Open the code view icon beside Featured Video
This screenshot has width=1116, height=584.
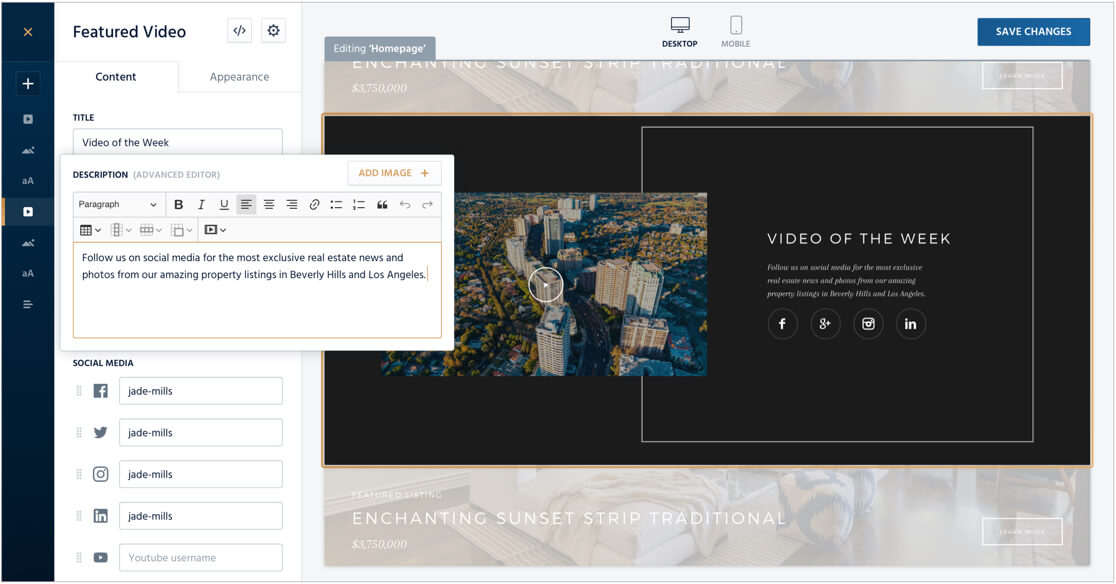(x=240, y=31)
